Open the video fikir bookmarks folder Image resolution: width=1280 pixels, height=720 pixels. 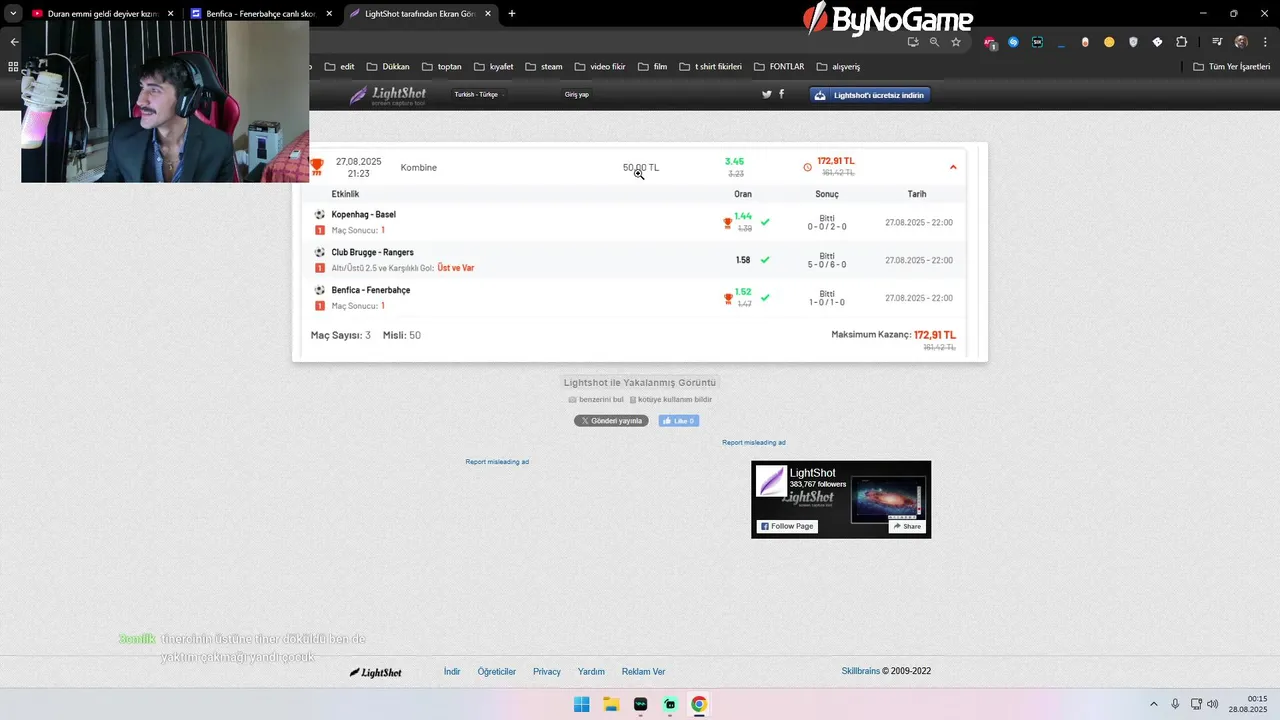[x=600, y=66]
